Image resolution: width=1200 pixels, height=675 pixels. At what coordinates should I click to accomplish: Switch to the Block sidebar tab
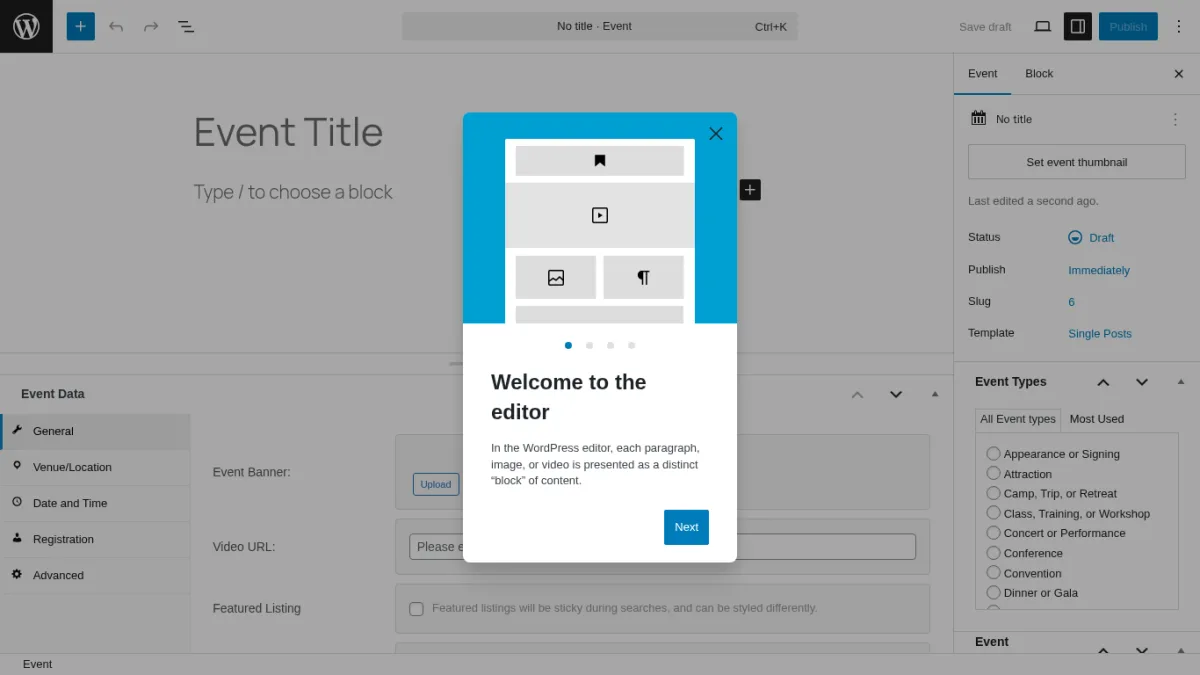pyautogui.click(x=1039, y=74)
